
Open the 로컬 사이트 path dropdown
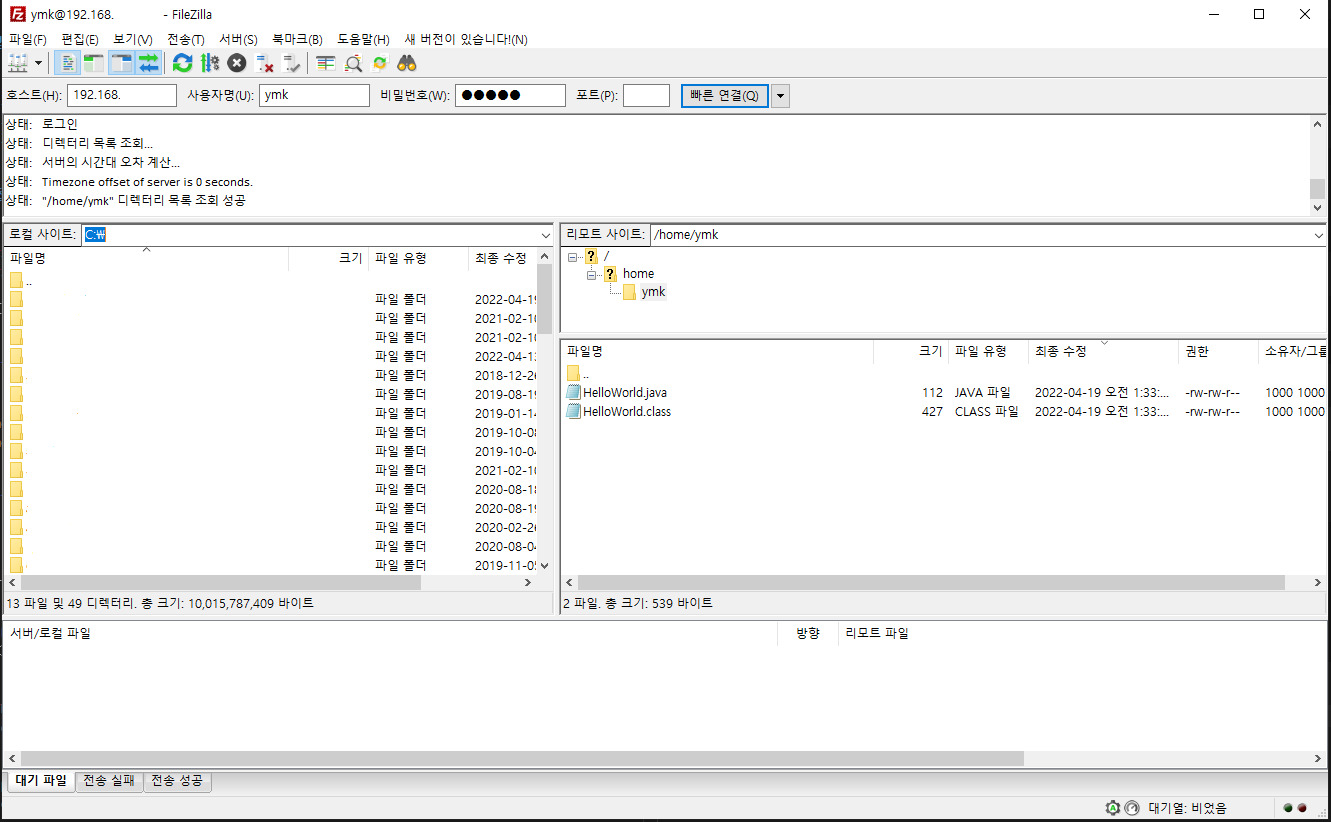[545, 234]
